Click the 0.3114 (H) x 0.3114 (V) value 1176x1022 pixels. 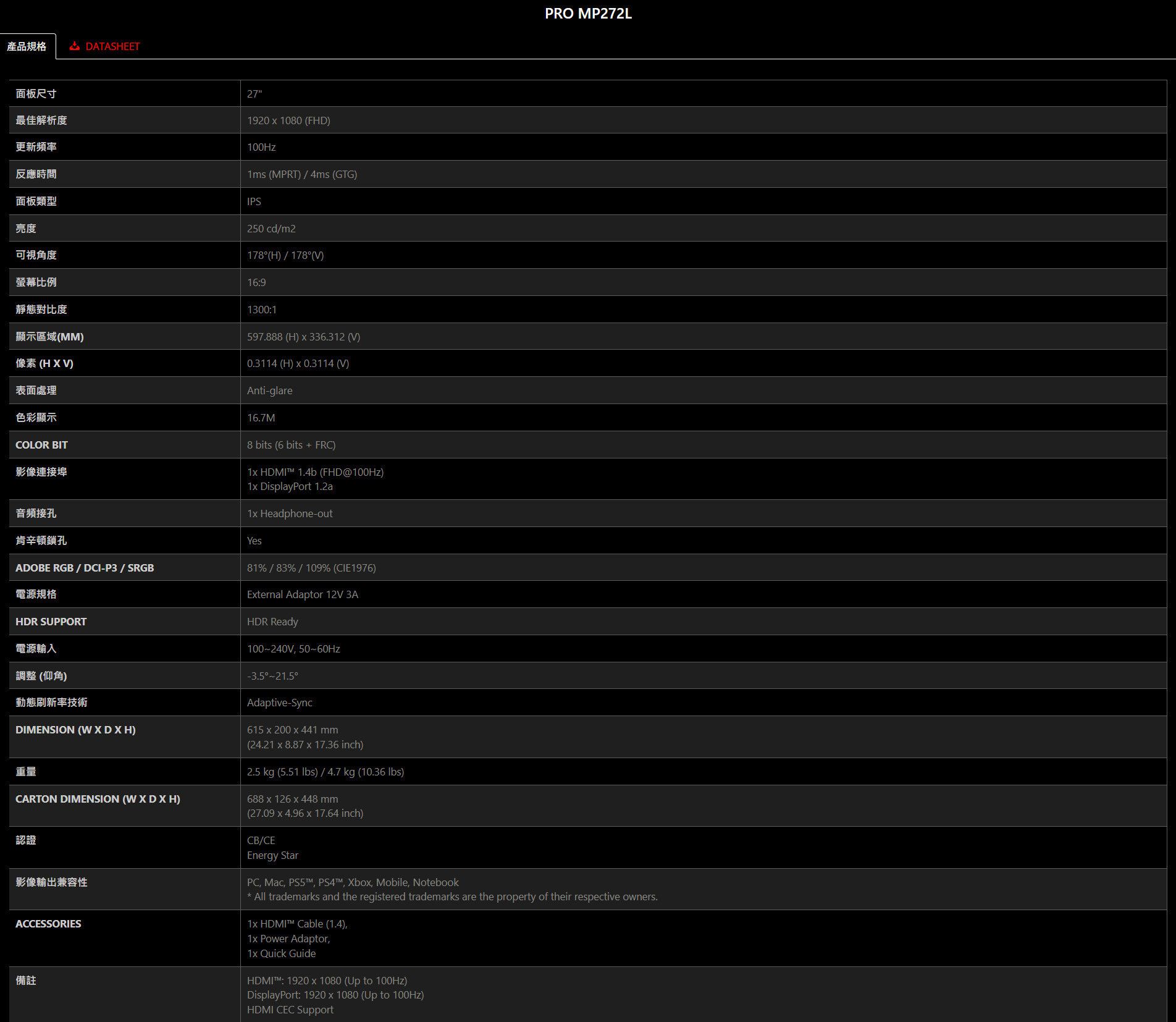(298, 363)
